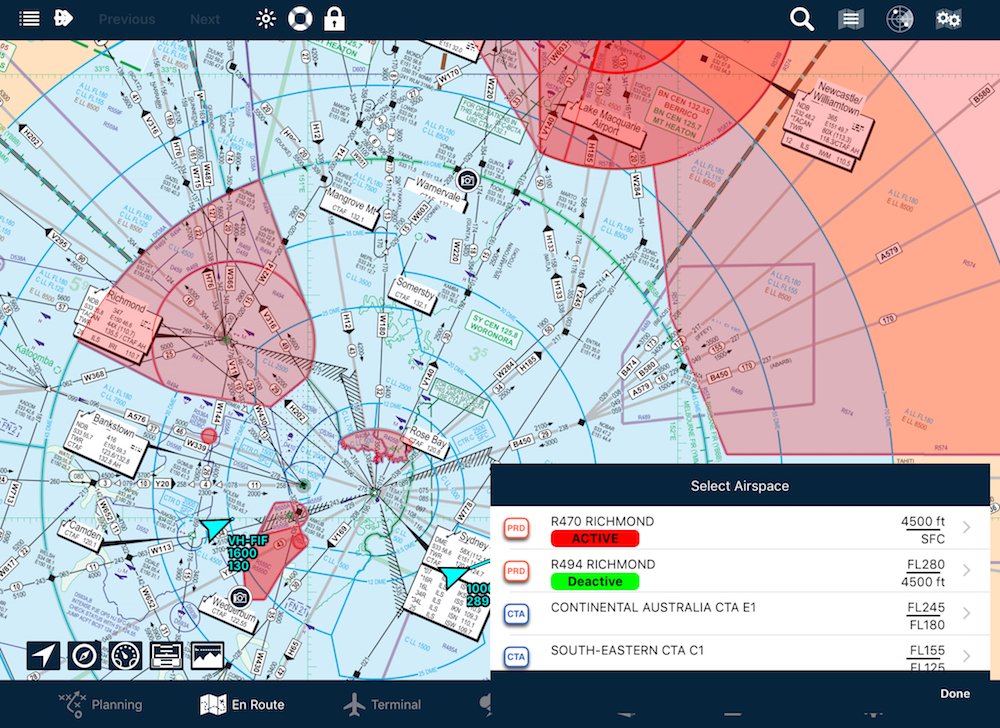
Task: Adjust brightness with the sun icon
Action: 266,19
